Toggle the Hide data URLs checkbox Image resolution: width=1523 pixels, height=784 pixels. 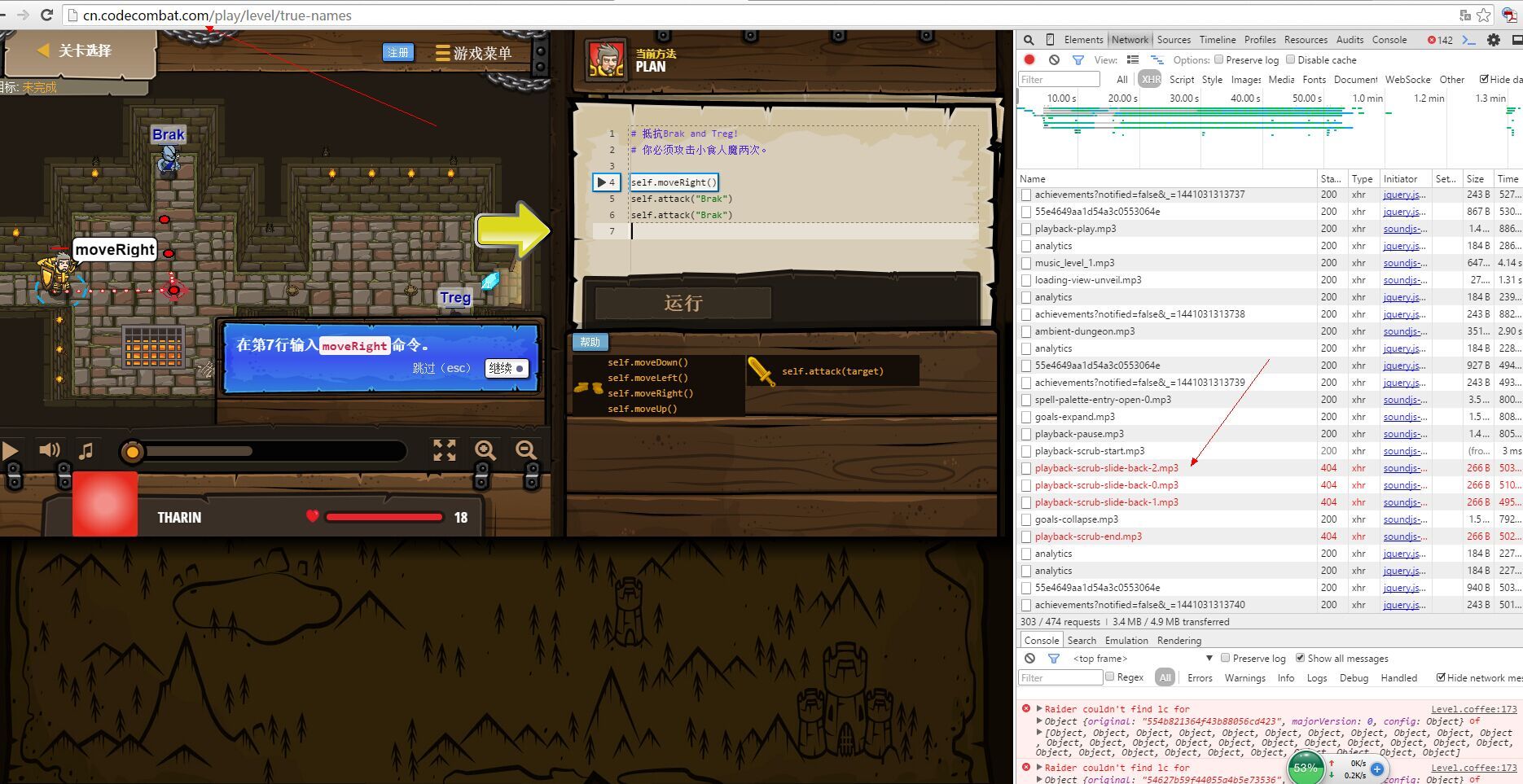pos(1484,79)
